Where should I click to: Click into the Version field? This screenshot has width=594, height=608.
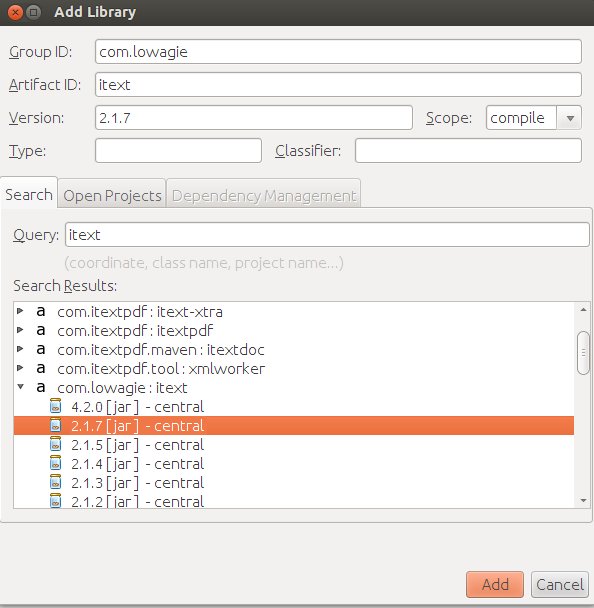254,117
